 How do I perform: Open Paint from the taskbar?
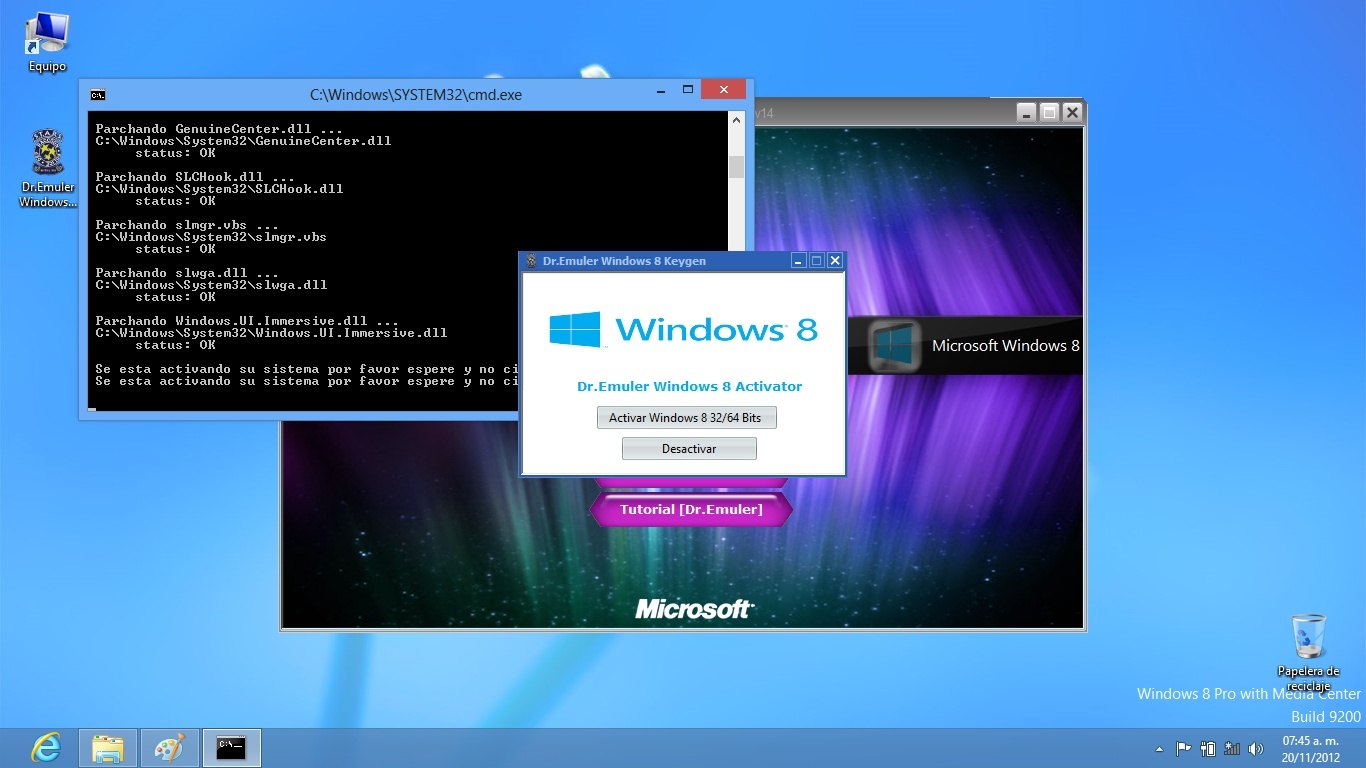tap(170, 748)
